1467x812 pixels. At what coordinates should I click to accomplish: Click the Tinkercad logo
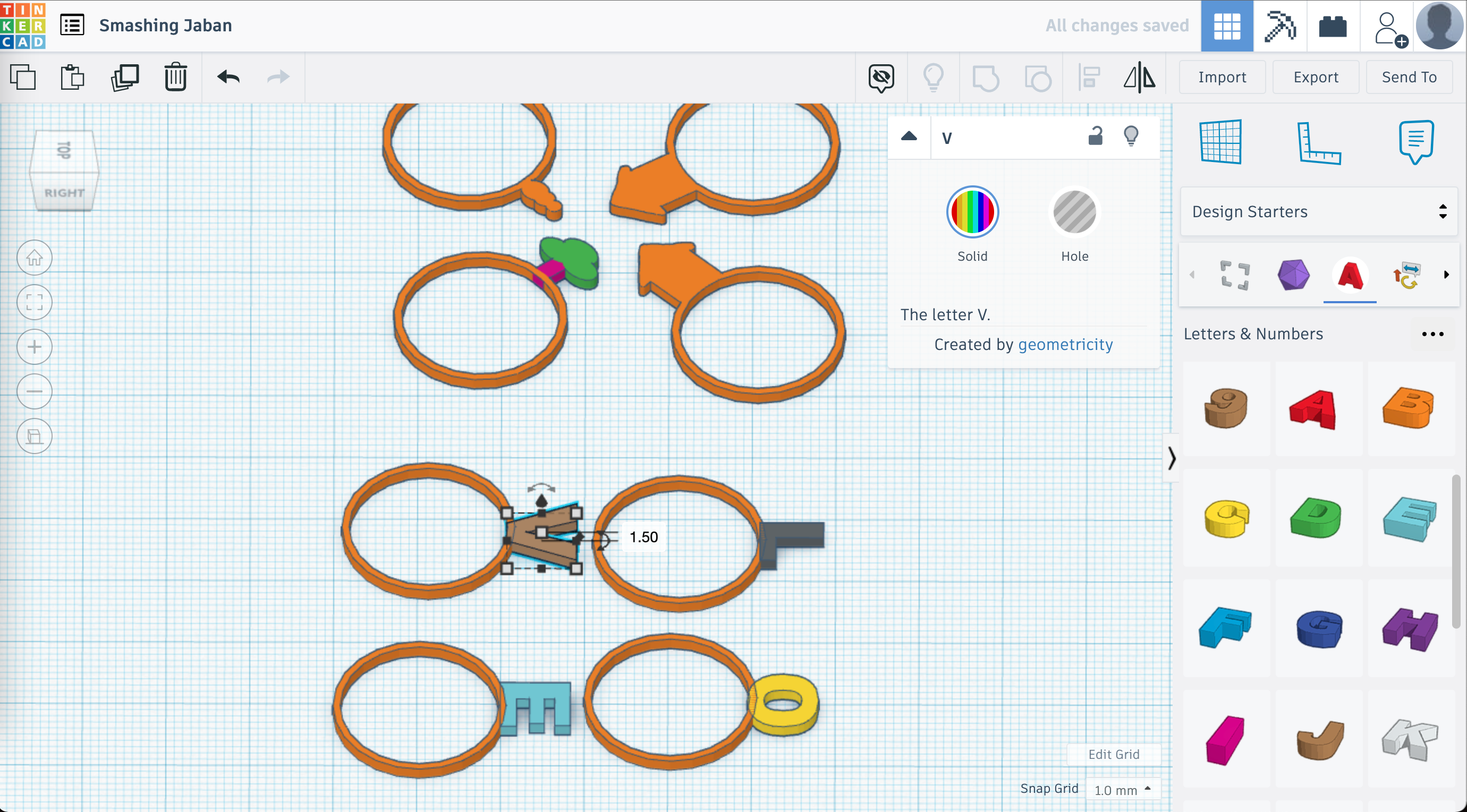23,25
